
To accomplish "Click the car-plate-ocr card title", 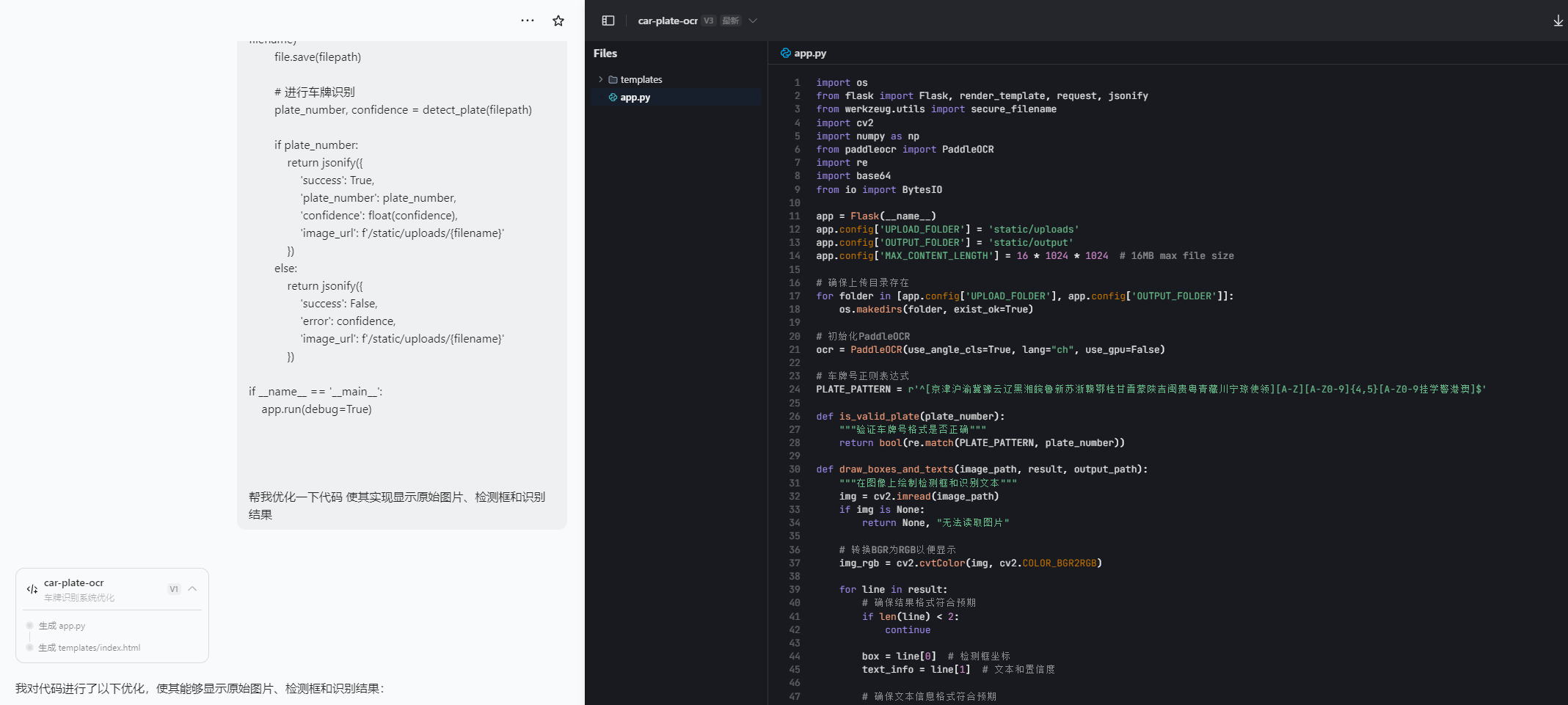I will point(74,582).
